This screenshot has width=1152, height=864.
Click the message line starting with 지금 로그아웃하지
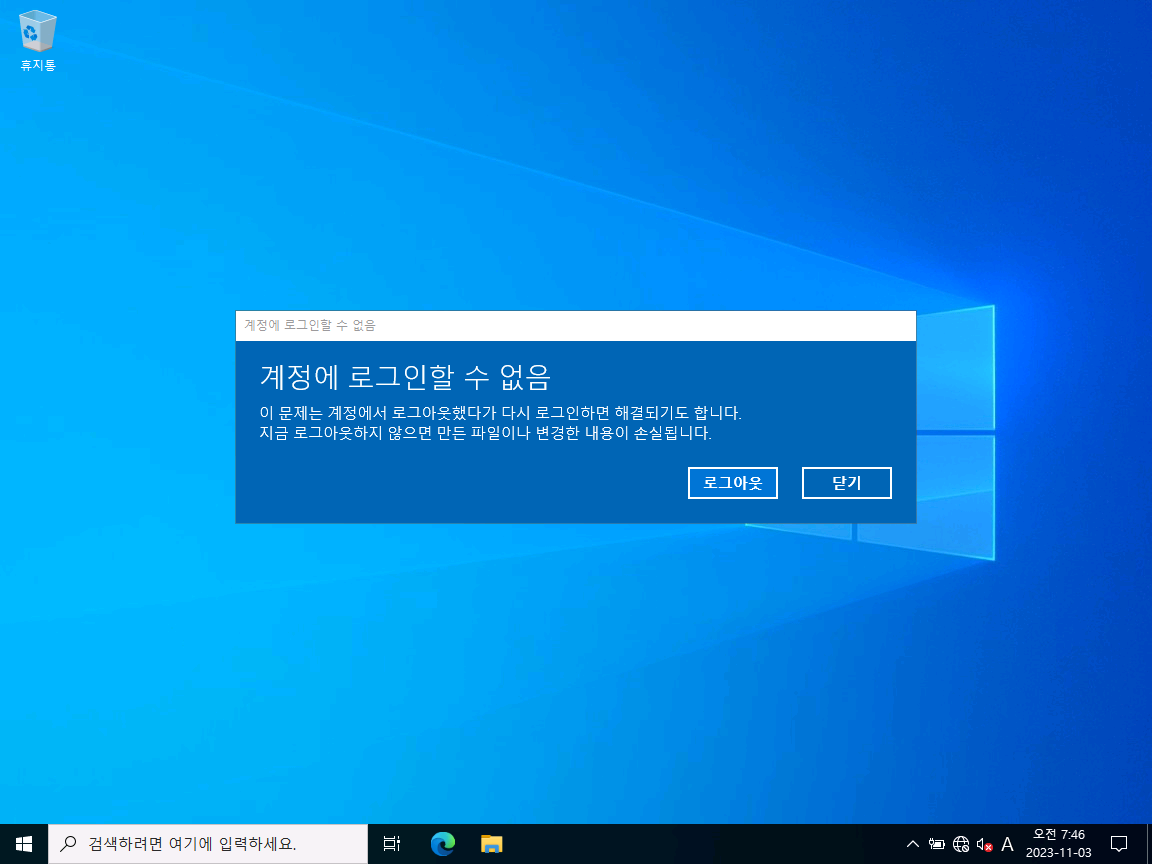486,433
